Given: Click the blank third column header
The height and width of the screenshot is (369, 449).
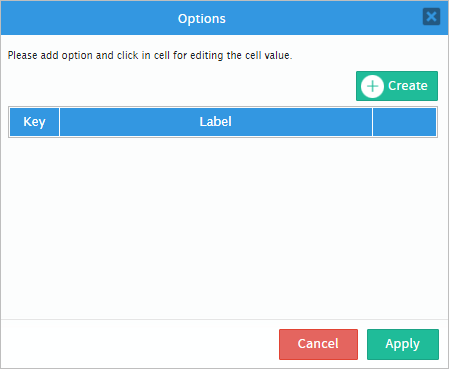Looking at the screenshot, I should (404, 122).
